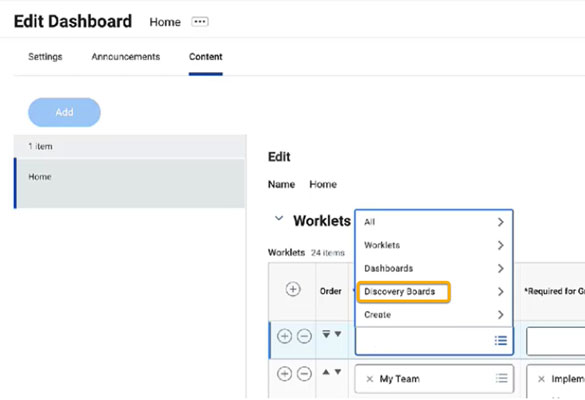
Task: Open the prompt list icon in empty worklet field
Action: [501, 340]
